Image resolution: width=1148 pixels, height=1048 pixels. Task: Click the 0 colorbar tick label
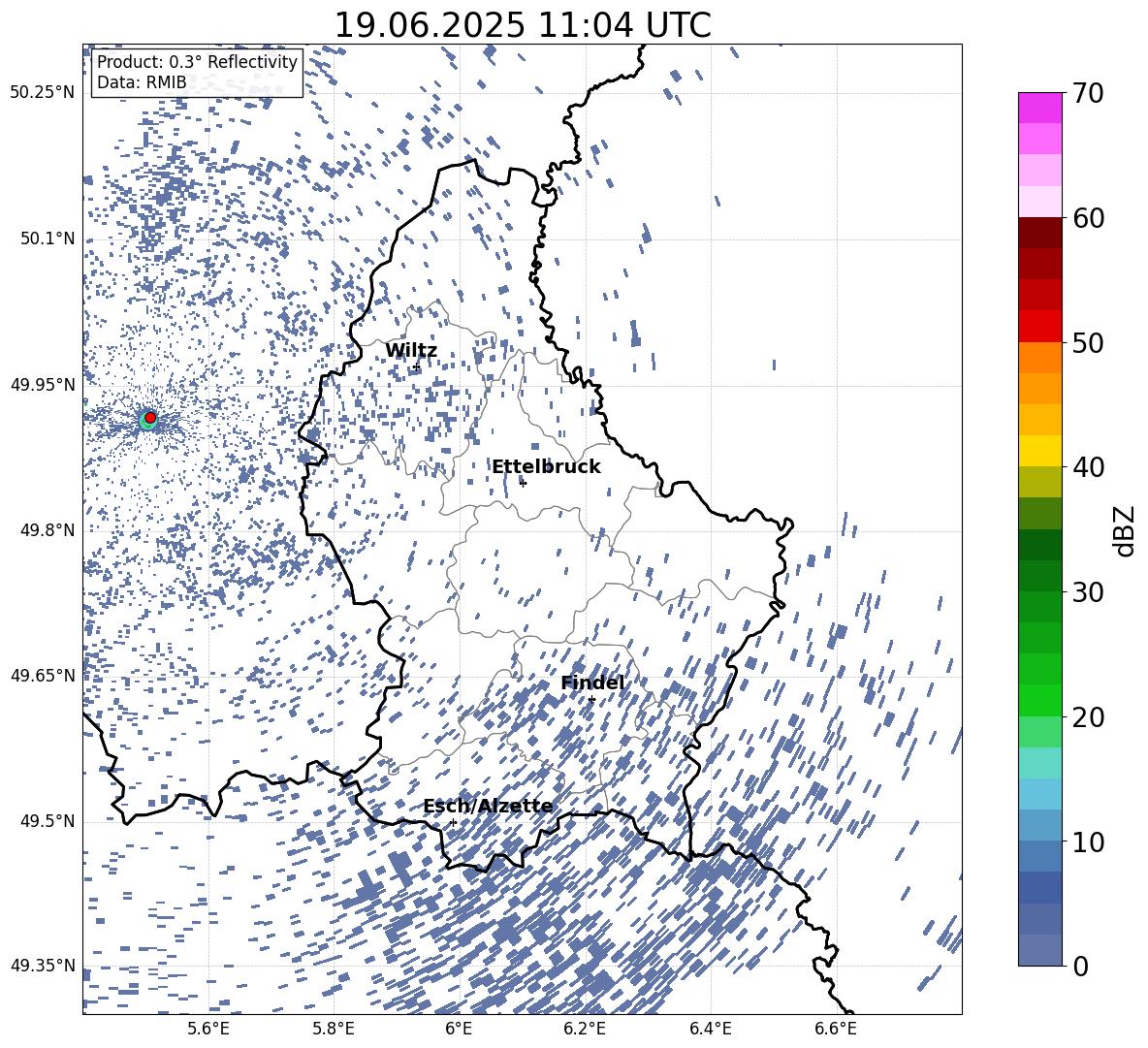[1080, 966]
